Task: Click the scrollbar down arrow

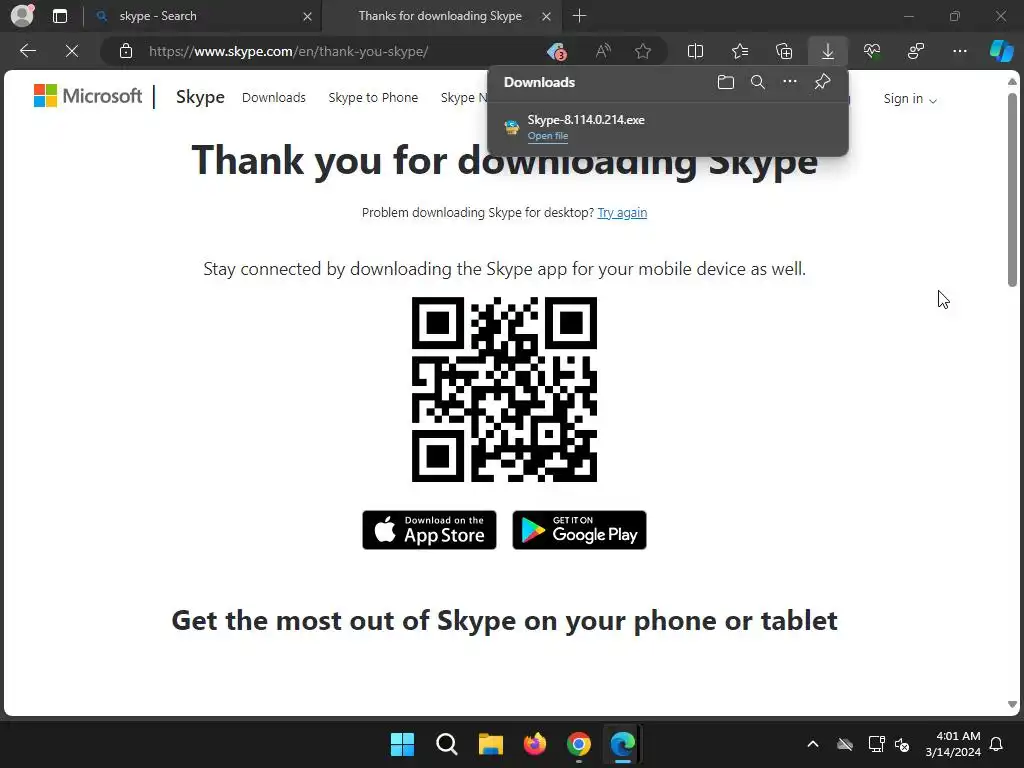Action: (x=1012, y=705)
